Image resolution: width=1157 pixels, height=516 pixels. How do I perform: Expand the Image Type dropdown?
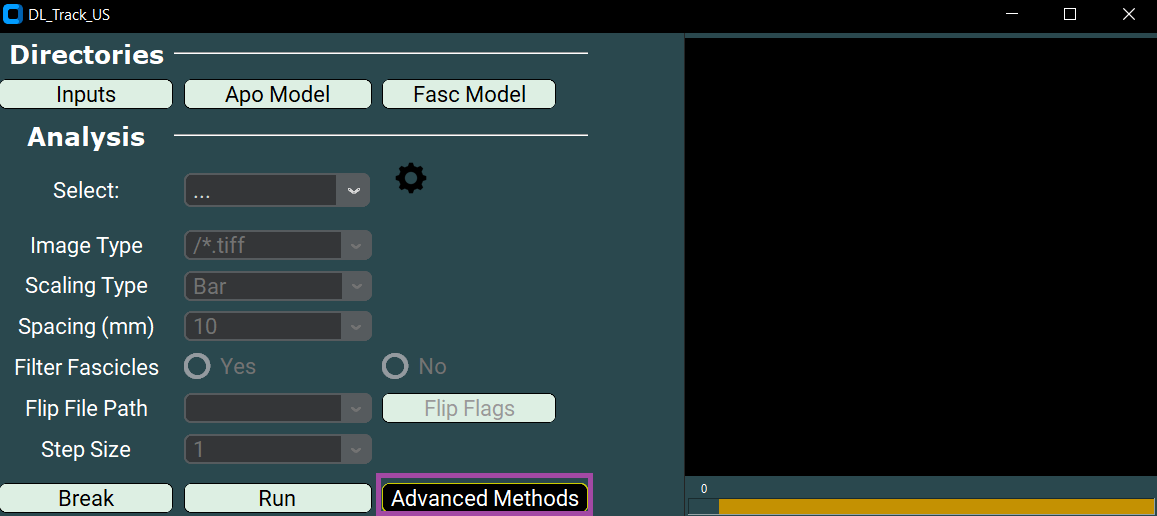pyautogui.click(x=277, y=245)
